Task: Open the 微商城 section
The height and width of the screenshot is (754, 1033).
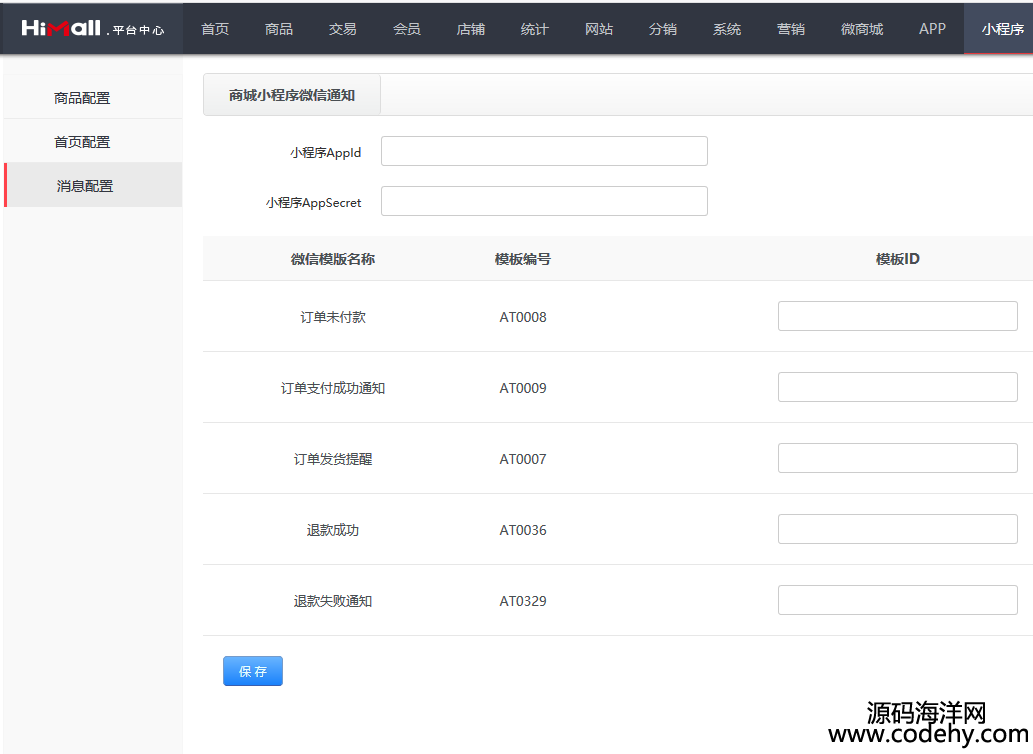Action: (862, 29)
